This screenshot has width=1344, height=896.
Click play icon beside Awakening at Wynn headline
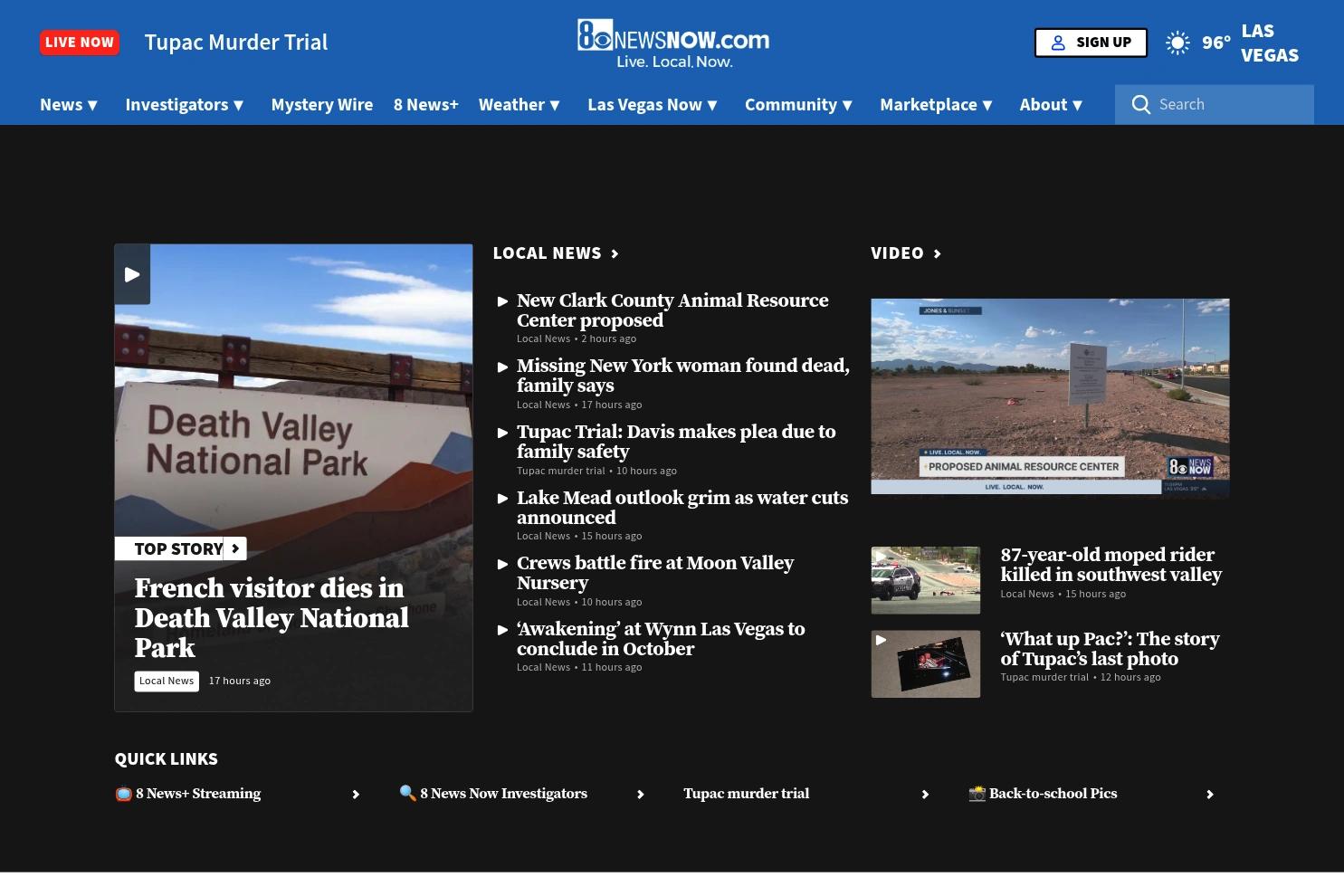tap(503, 630)
